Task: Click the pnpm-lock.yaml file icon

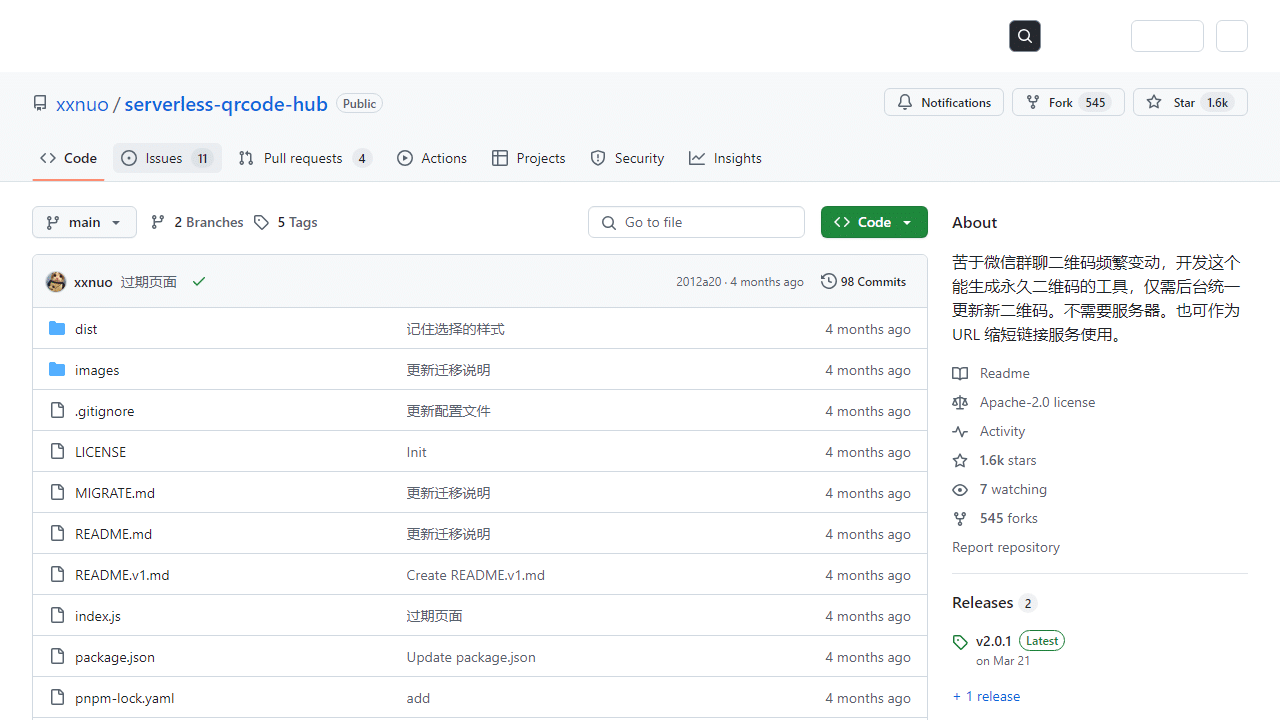Action: coord(57,698)
